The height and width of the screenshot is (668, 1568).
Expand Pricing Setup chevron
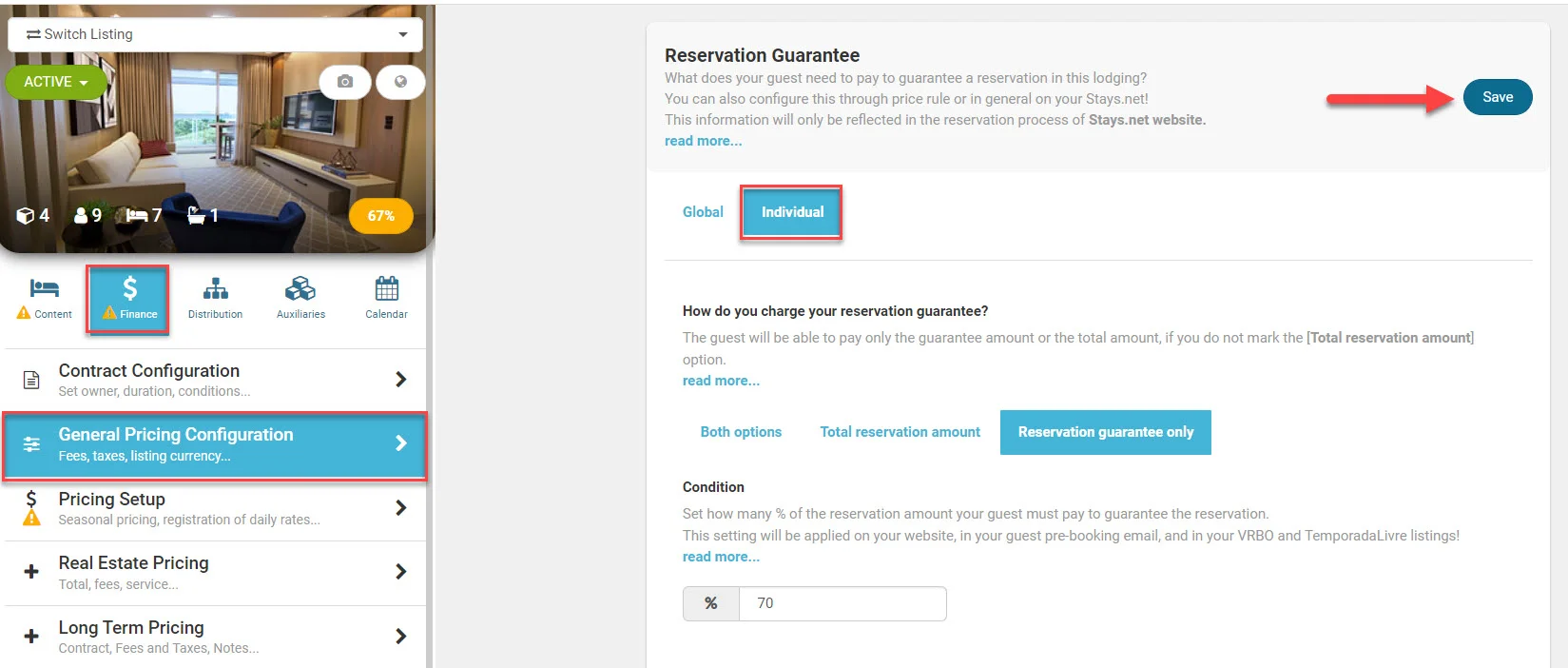tap(400, 508)
